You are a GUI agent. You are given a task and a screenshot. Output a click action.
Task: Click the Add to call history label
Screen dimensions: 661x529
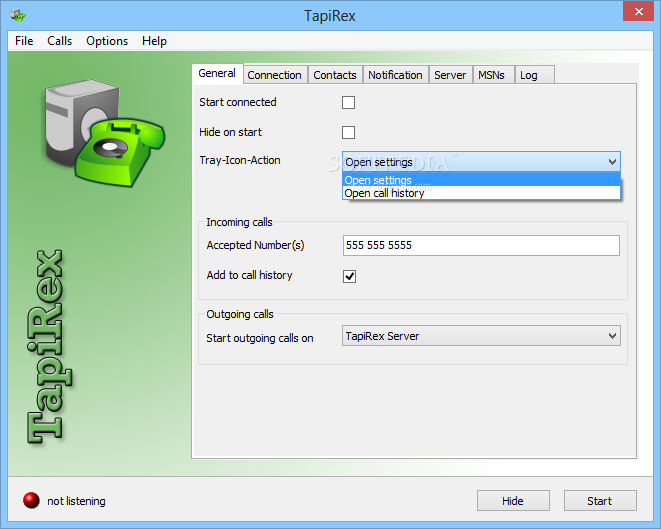(250, 275)
